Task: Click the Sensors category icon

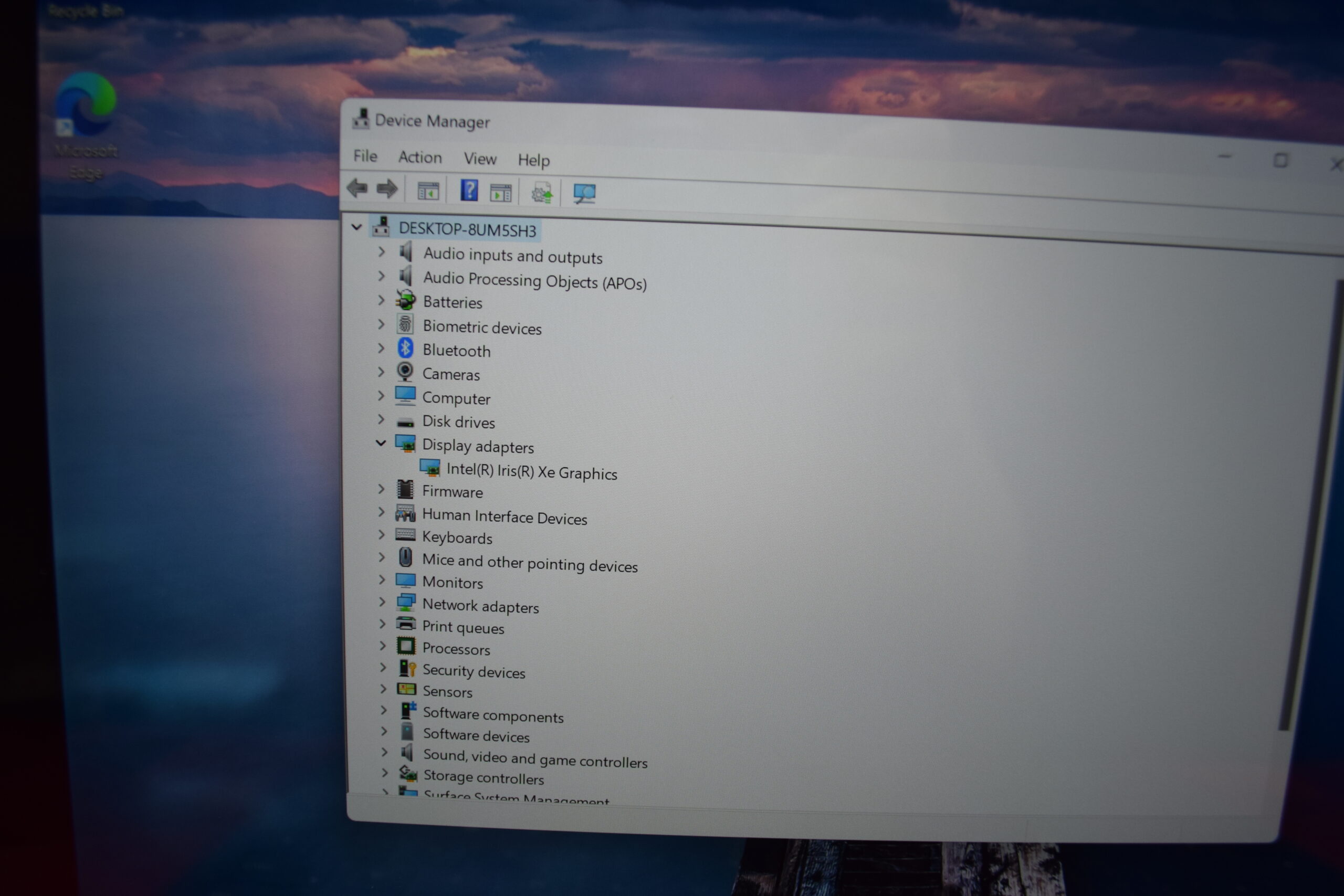Action: pos(406,689)
